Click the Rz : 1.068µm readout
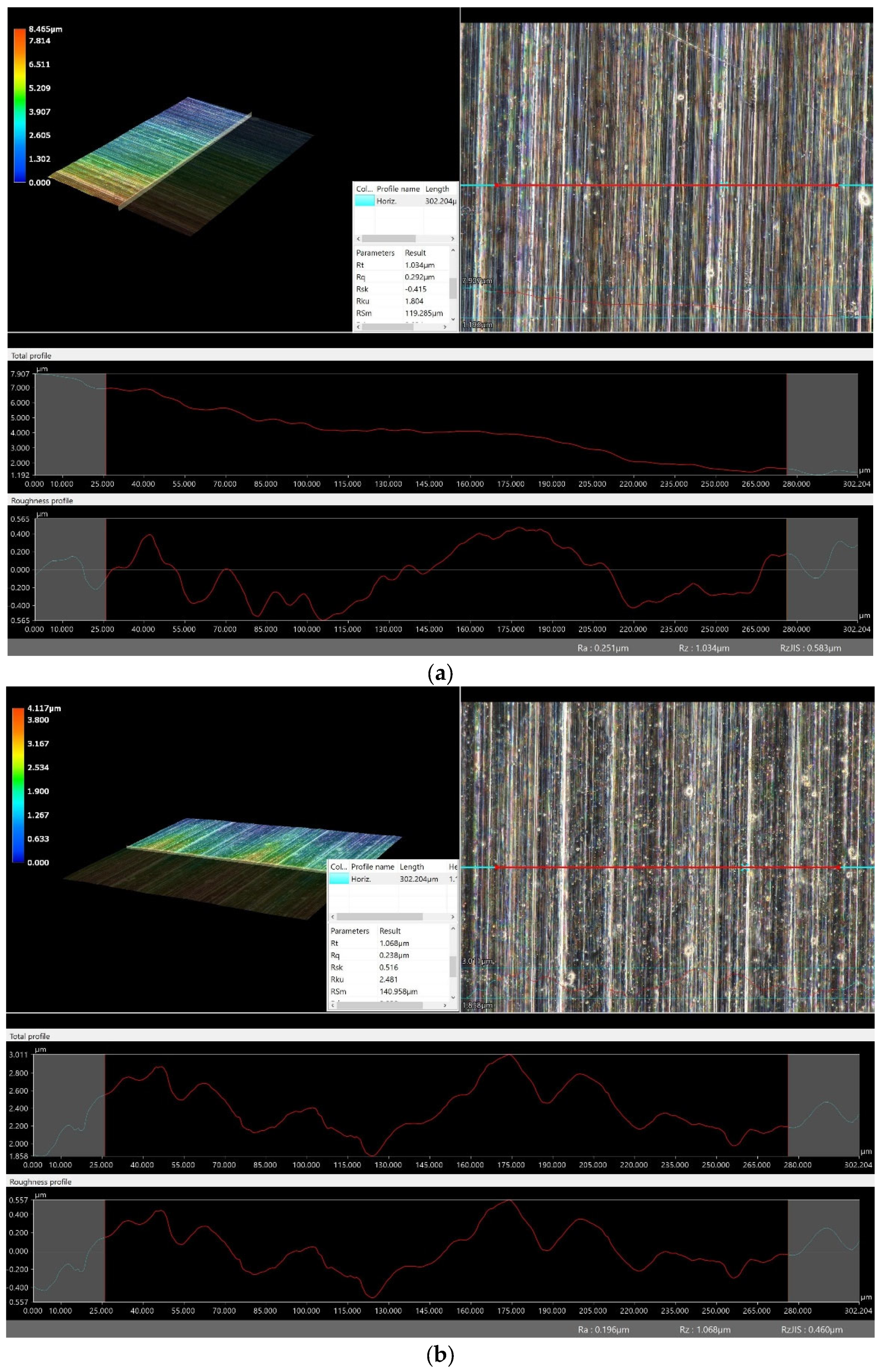 tap(704, 1329)
